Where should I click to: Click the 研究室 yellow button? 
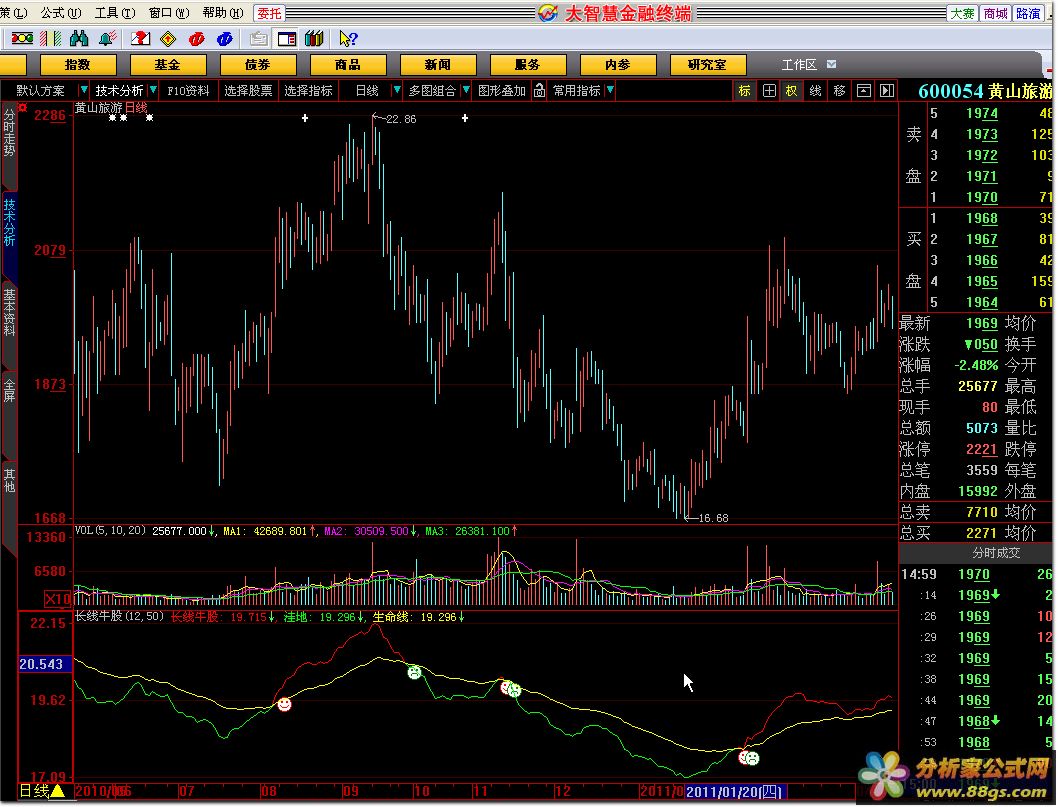tap(708, 65)
